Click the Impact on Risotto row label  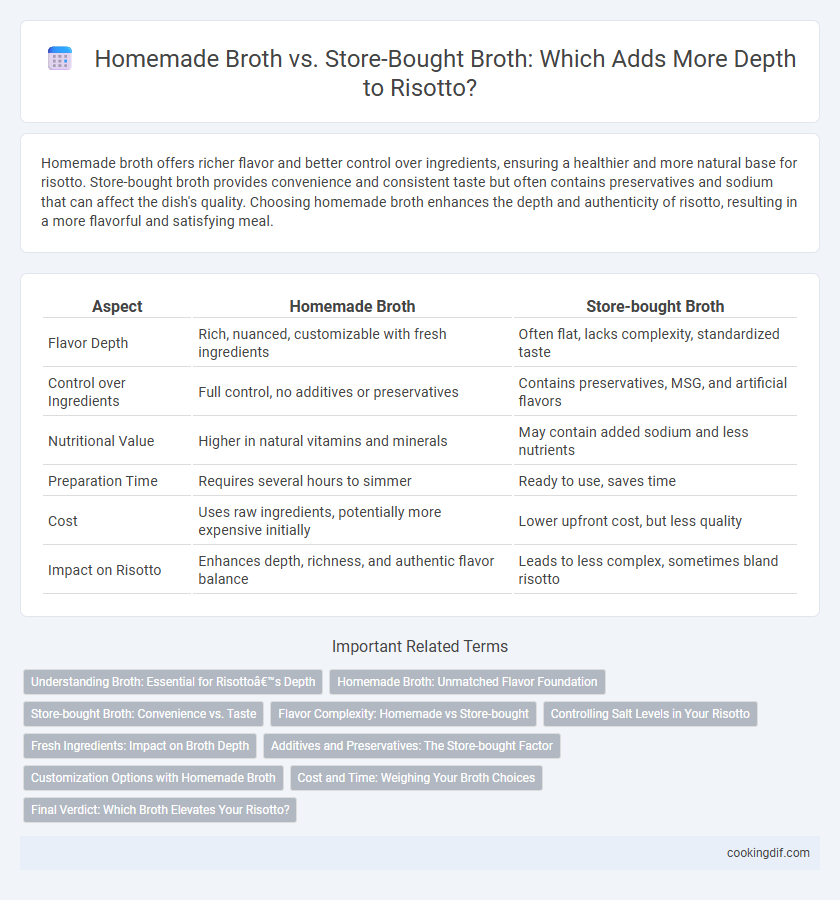[x=104, y=570]
